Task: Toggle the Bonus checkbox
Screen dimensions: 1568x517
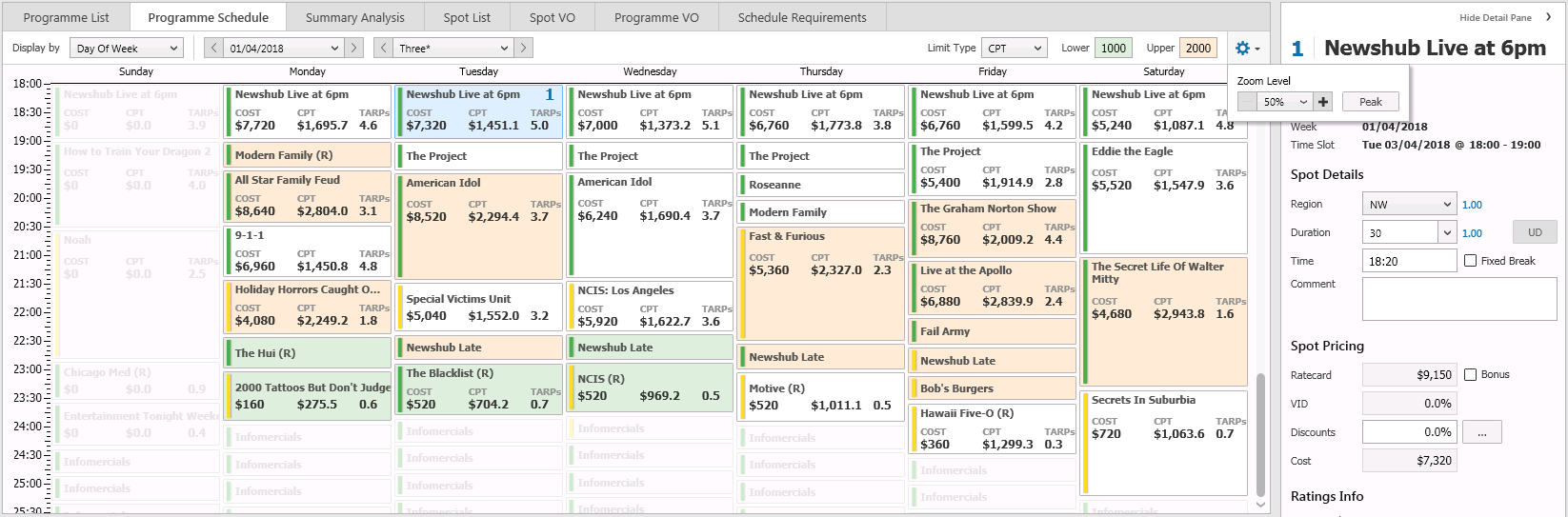Action: pyautogui.click(x=1470, y=374)
